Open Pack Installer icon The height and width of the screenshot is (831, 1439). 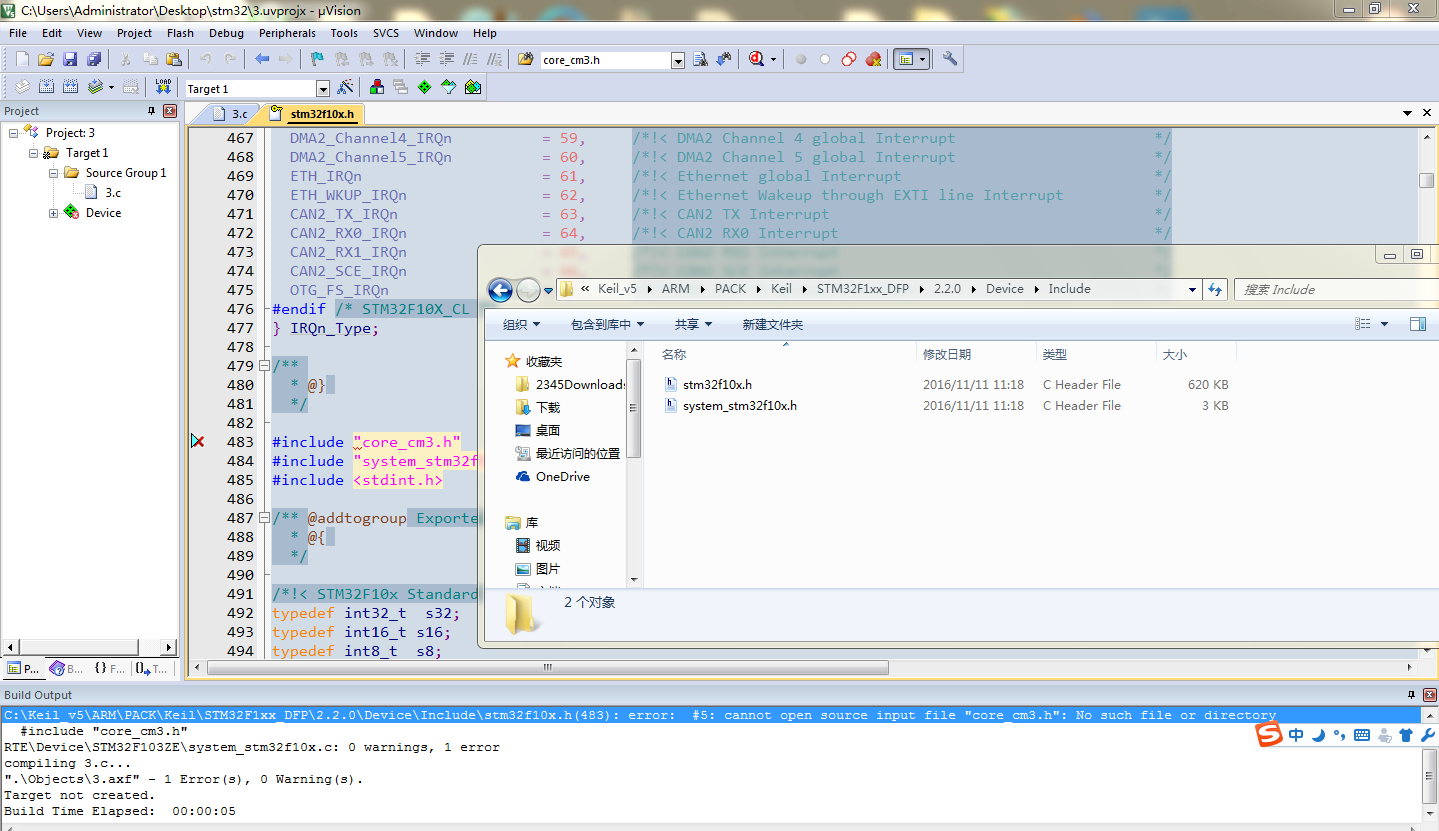point(473,87)
